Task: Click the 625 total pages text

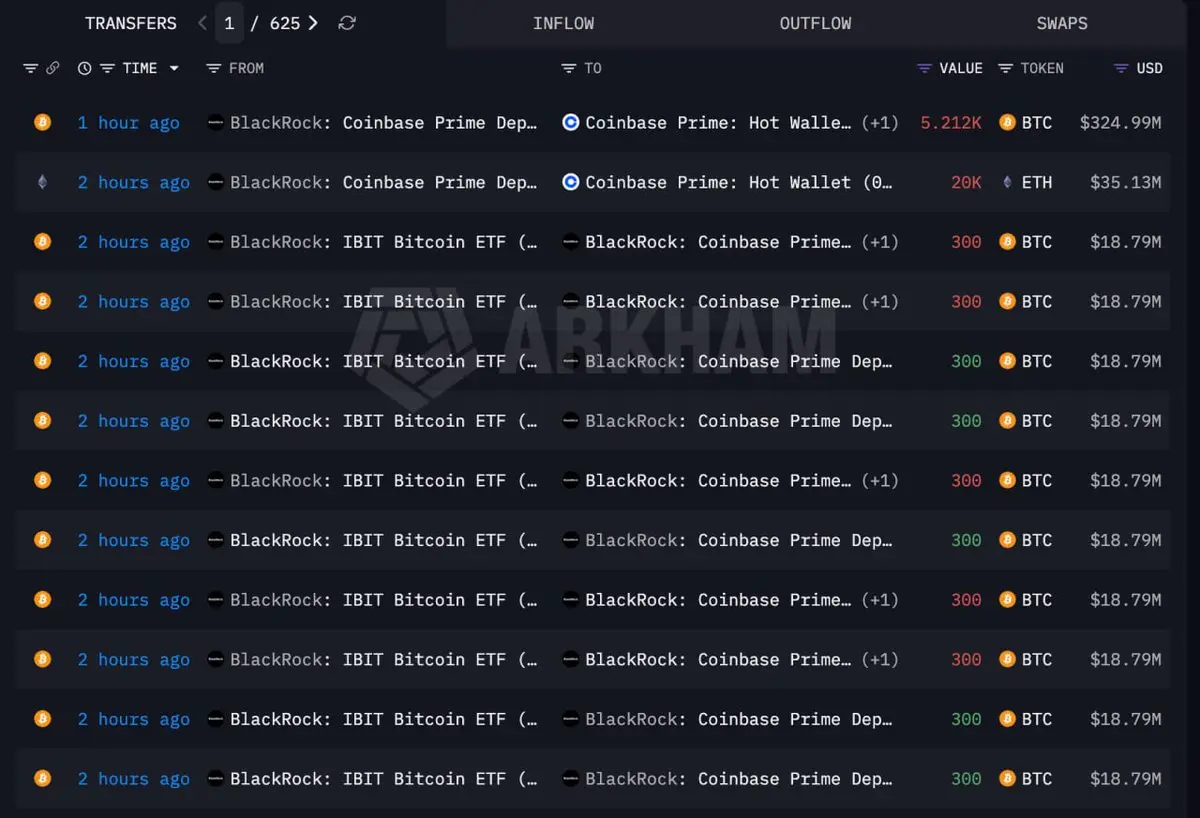Action: point(285,23)
